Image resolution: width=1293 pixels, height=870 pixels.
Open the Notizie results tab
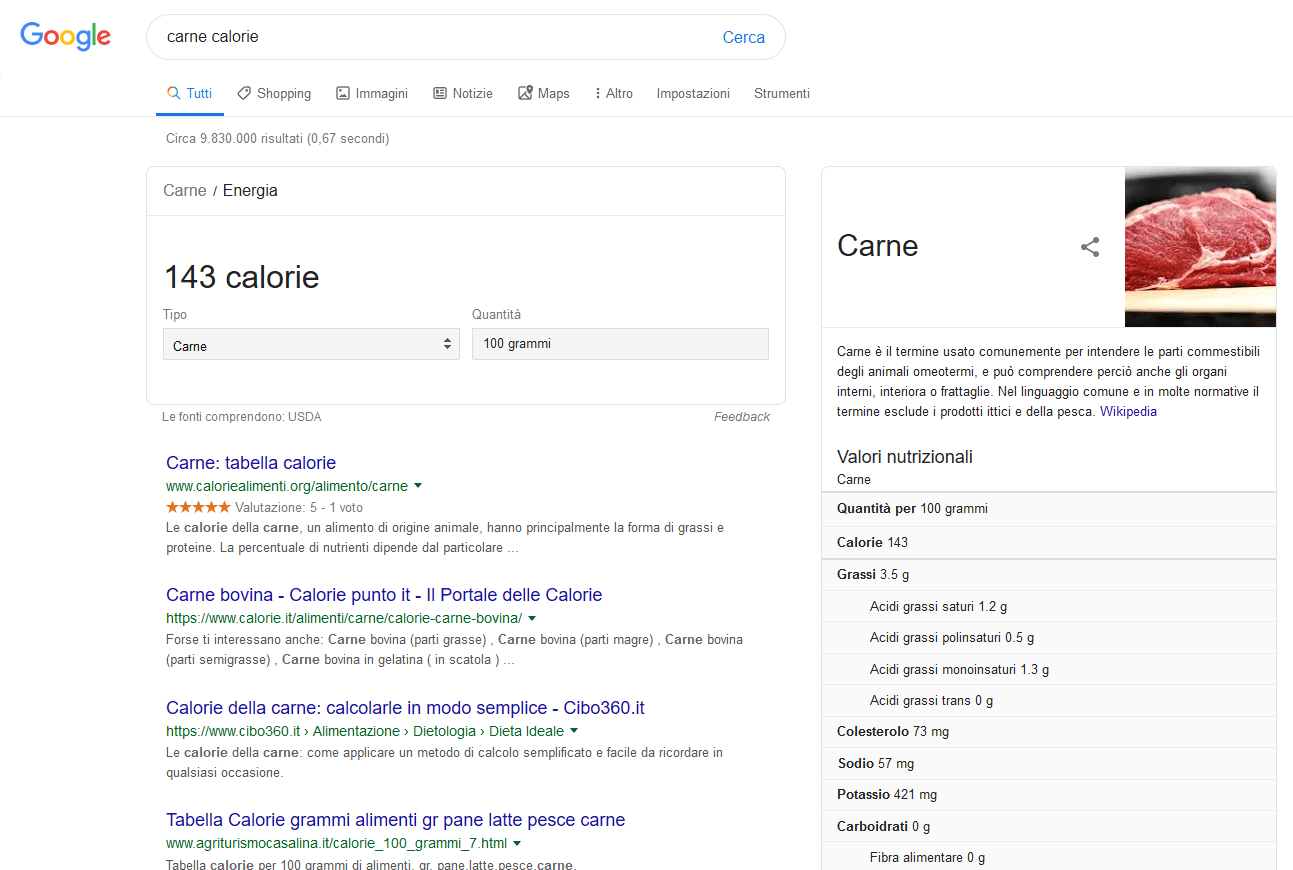[x=463, y=93]
